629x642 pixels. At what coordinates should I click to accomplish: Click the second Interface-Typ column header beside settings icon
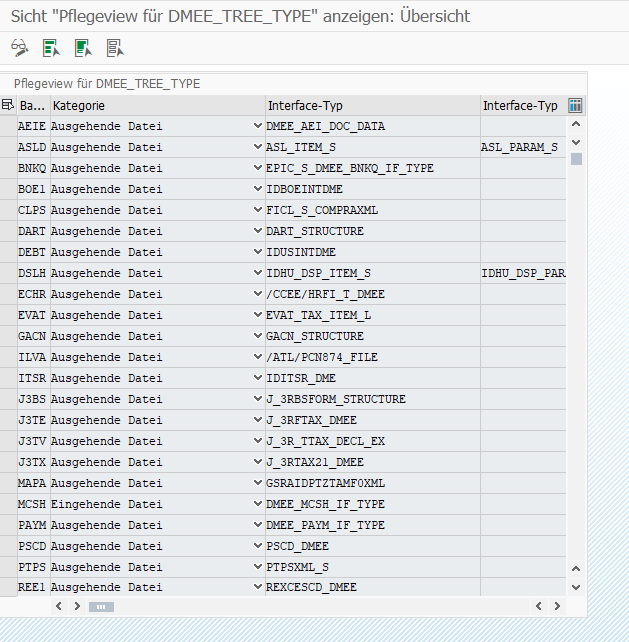pyautogui.click(x=523, y=106)
